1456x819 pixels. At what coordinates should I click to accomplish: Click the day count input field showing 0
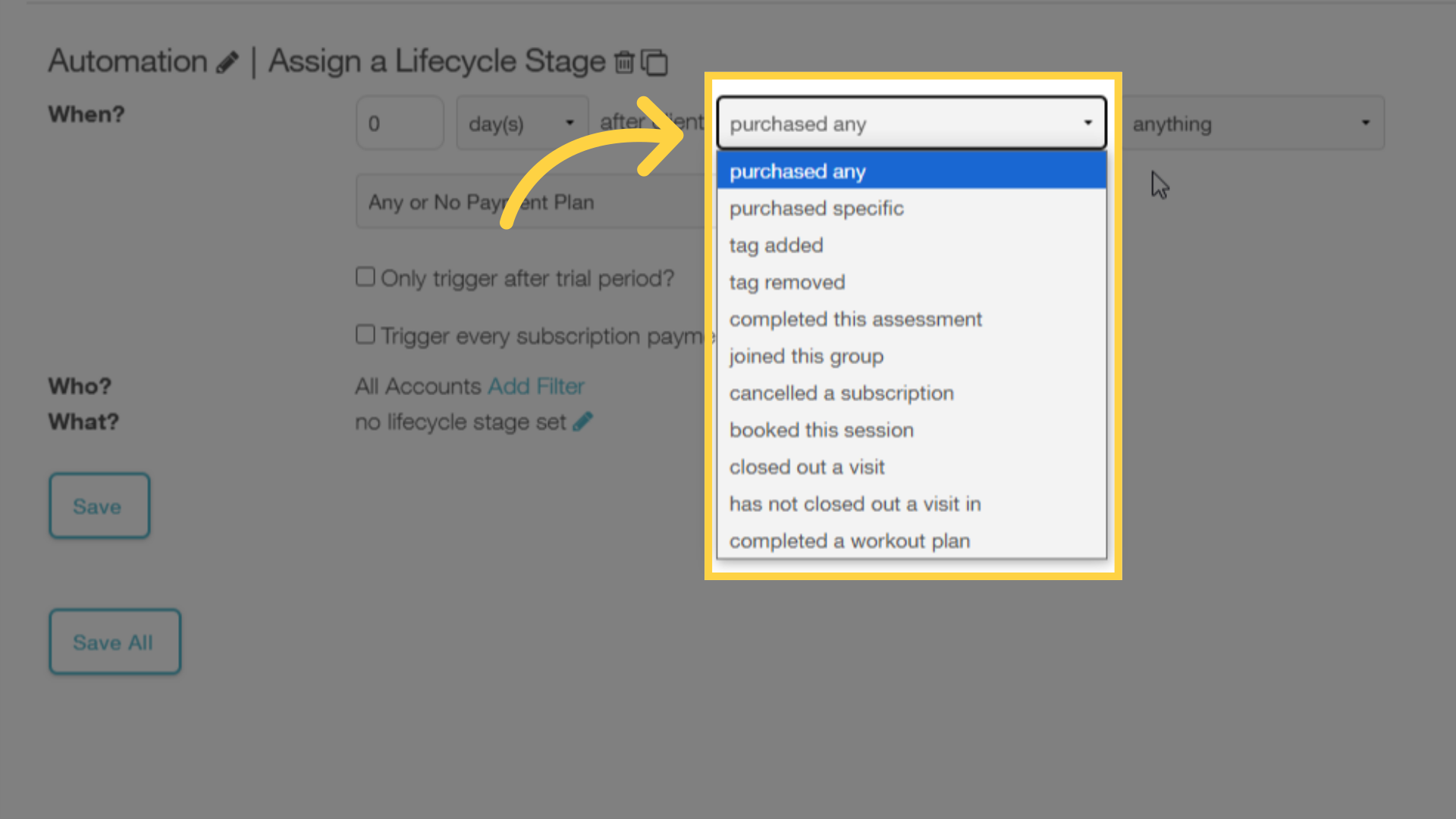coord(400,123)
